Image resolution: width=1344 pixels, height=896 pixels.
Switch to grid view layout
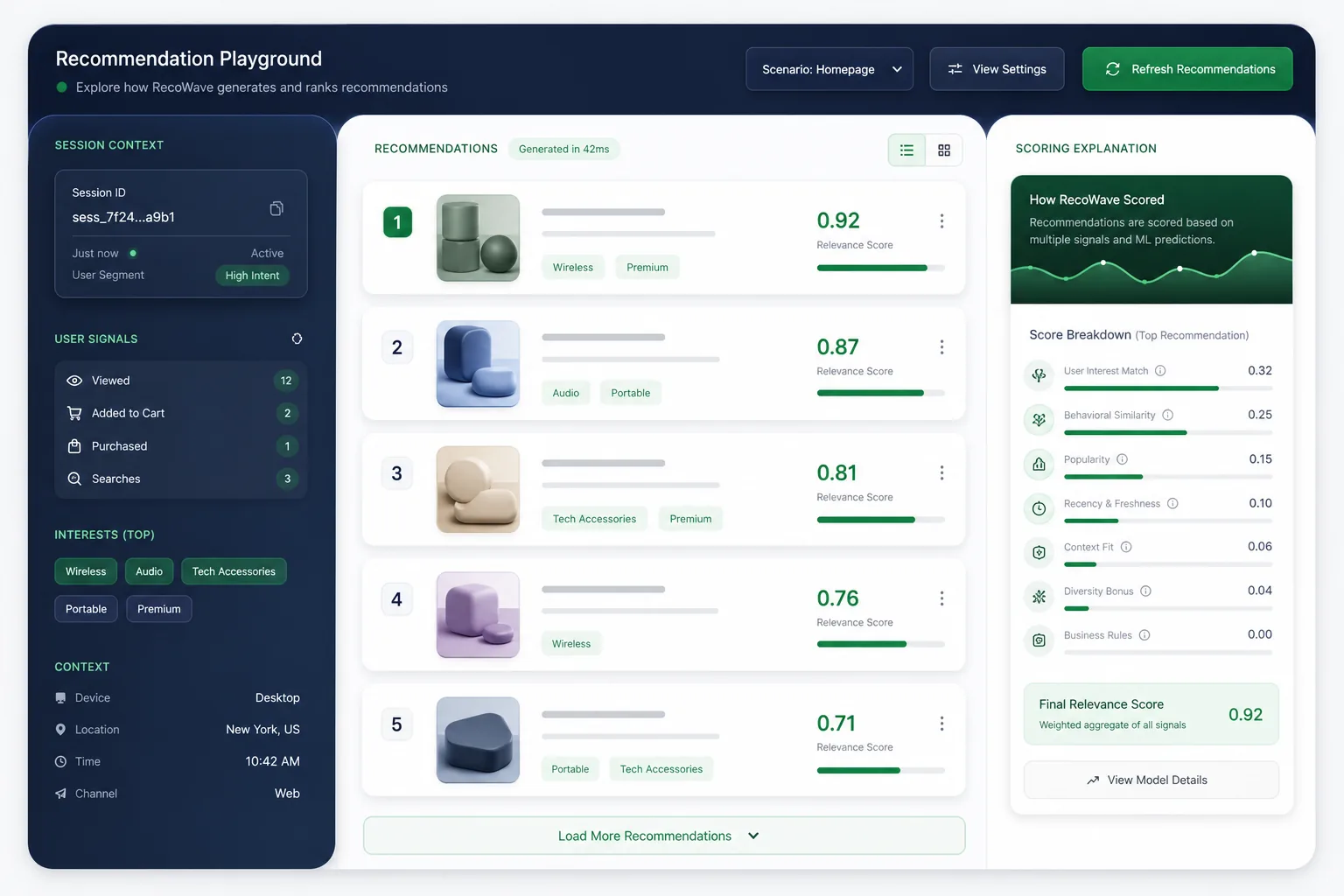pos(944,150)
